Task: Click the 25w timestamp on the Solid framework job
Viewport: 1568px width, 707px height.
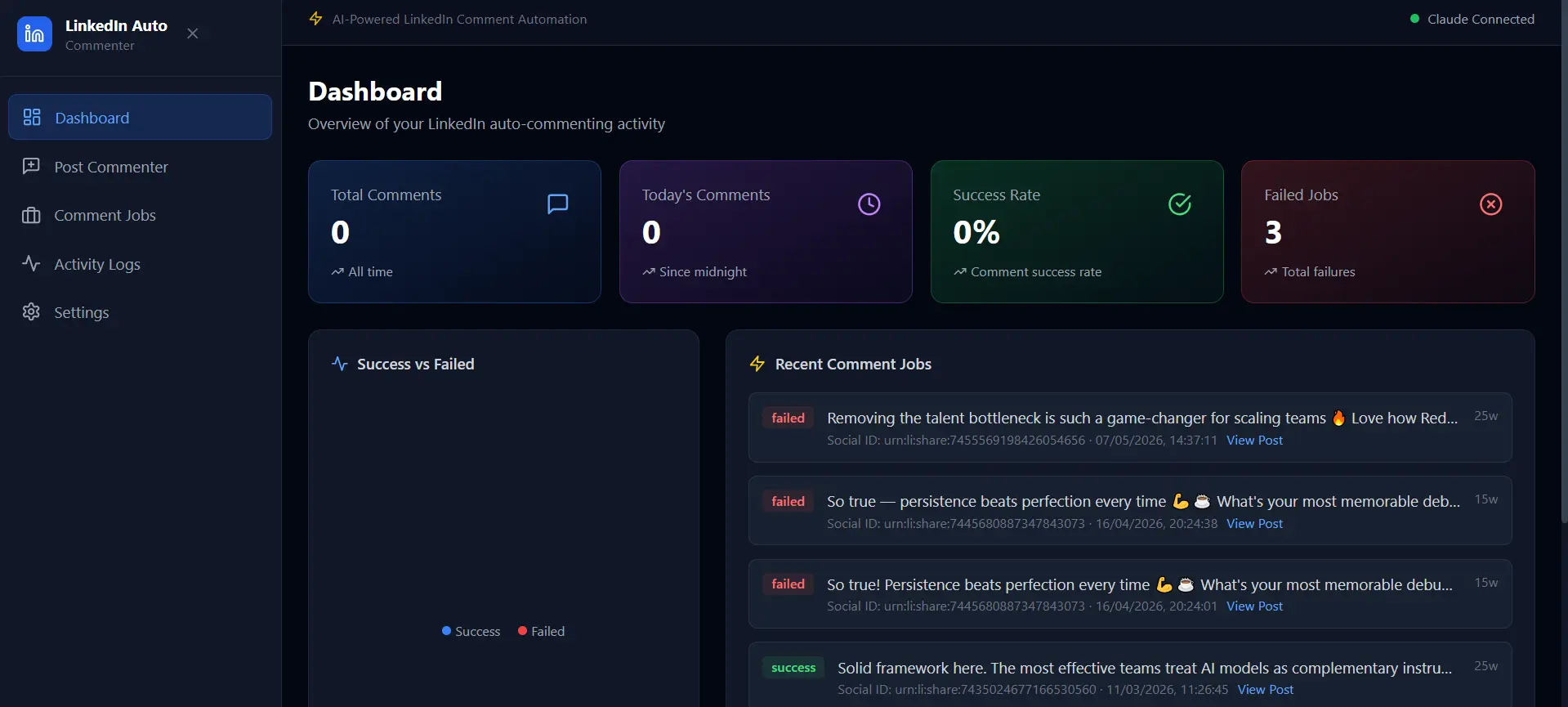Action: point(1485,666)
